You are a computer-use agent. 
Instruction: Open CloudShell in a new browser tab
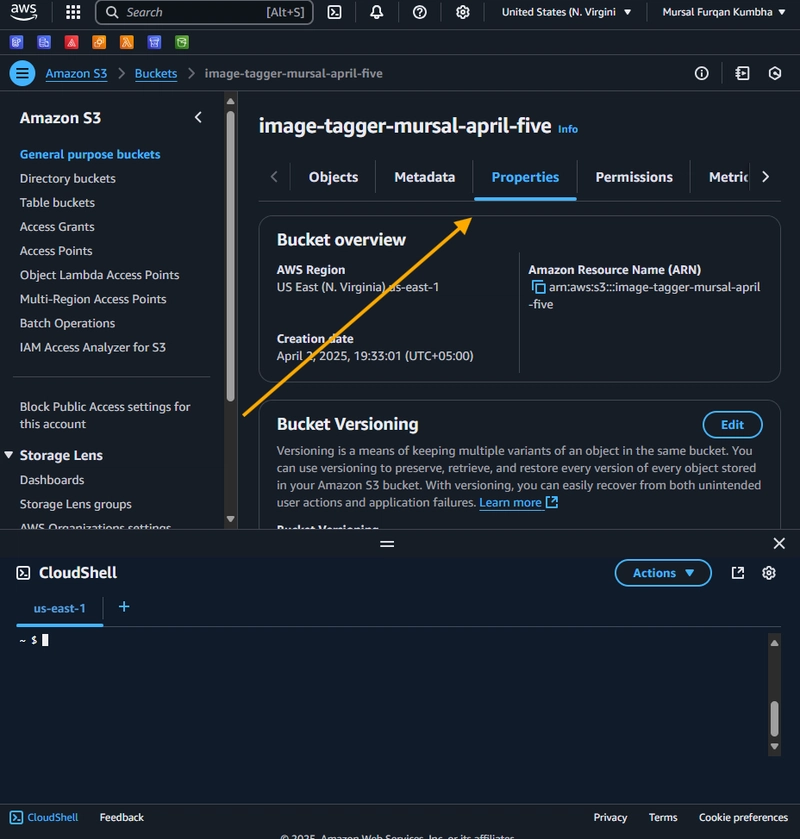click(737, 573)
